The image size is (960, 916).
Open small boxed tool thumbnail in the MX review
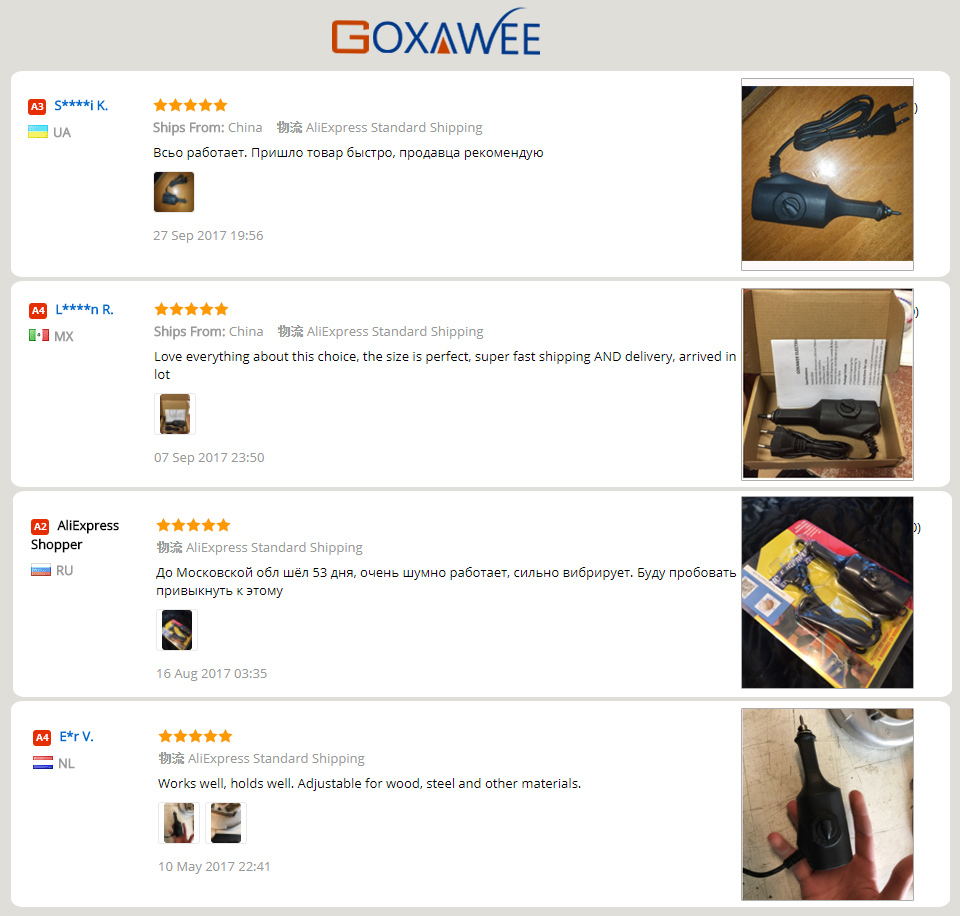(x=175, y=414)
